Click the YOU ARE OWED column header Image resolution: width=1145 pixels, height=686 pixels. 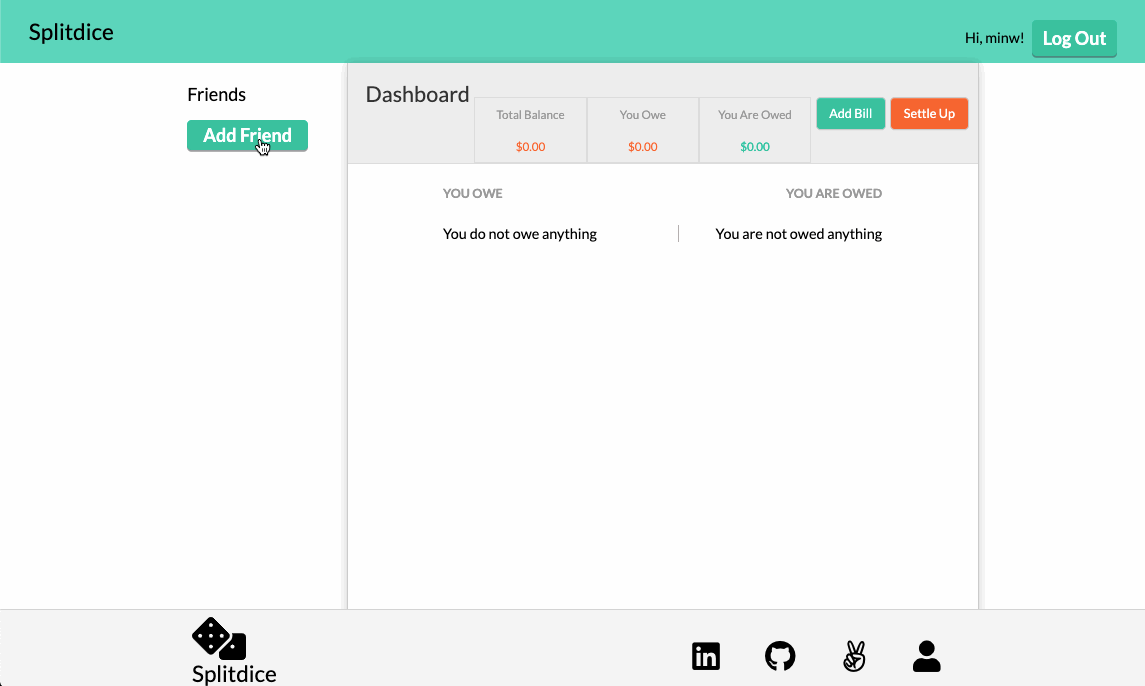point(833,194)
